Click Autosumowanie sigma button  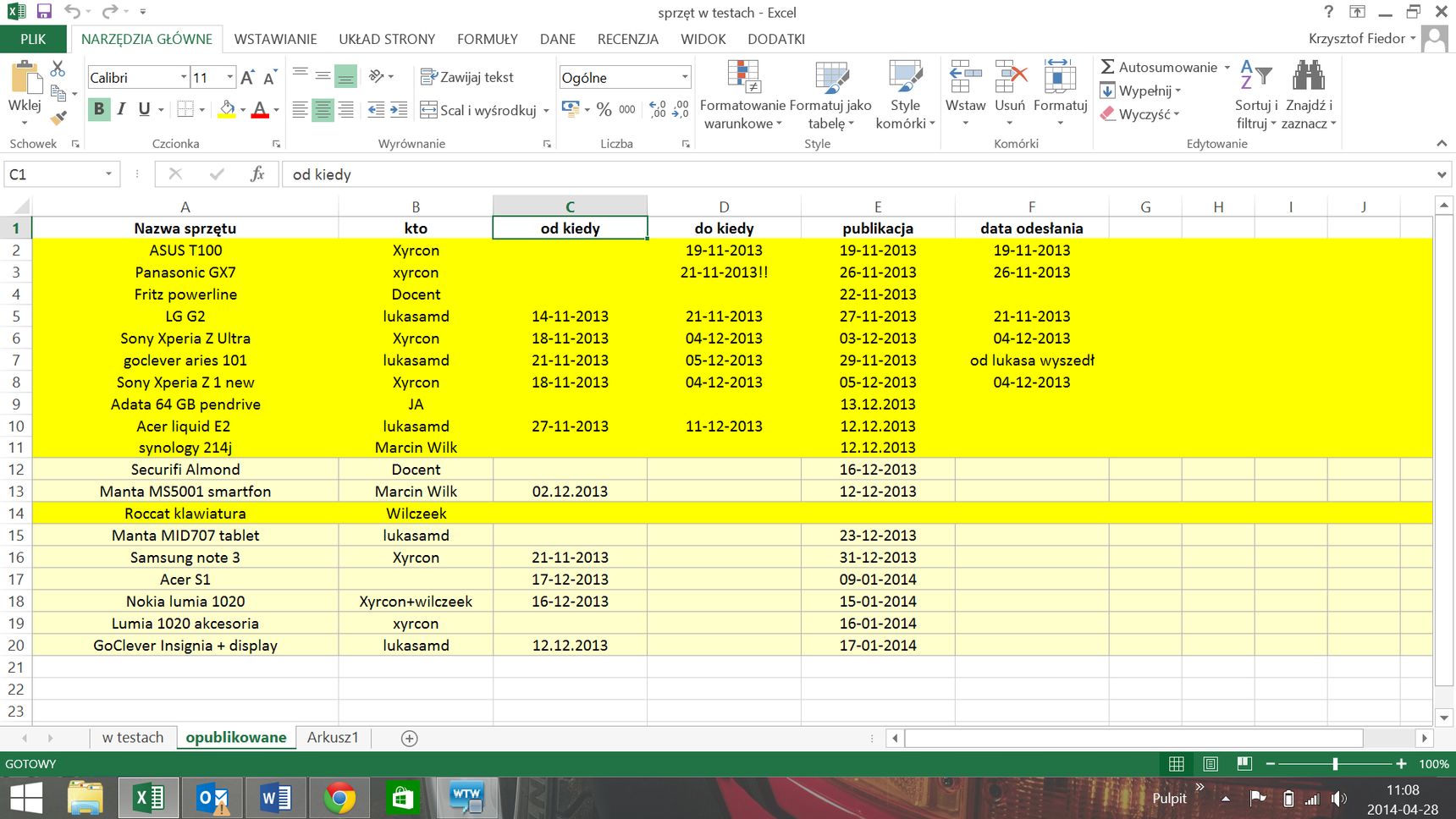pyautogui.click(x=1159, y=67)
